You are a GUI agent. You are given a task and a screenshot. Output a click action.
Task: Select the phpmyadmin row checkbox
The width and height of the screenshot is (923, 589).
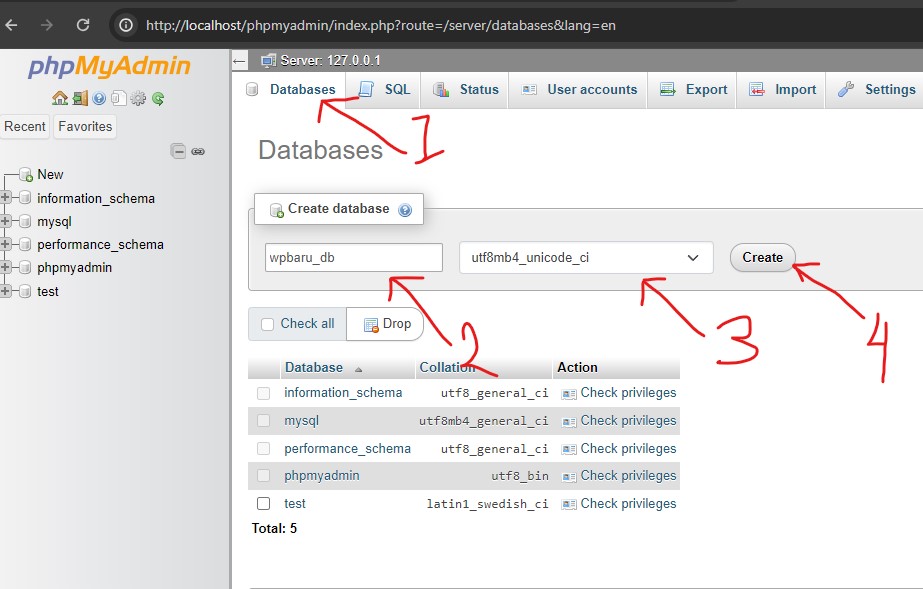(263, 475)
